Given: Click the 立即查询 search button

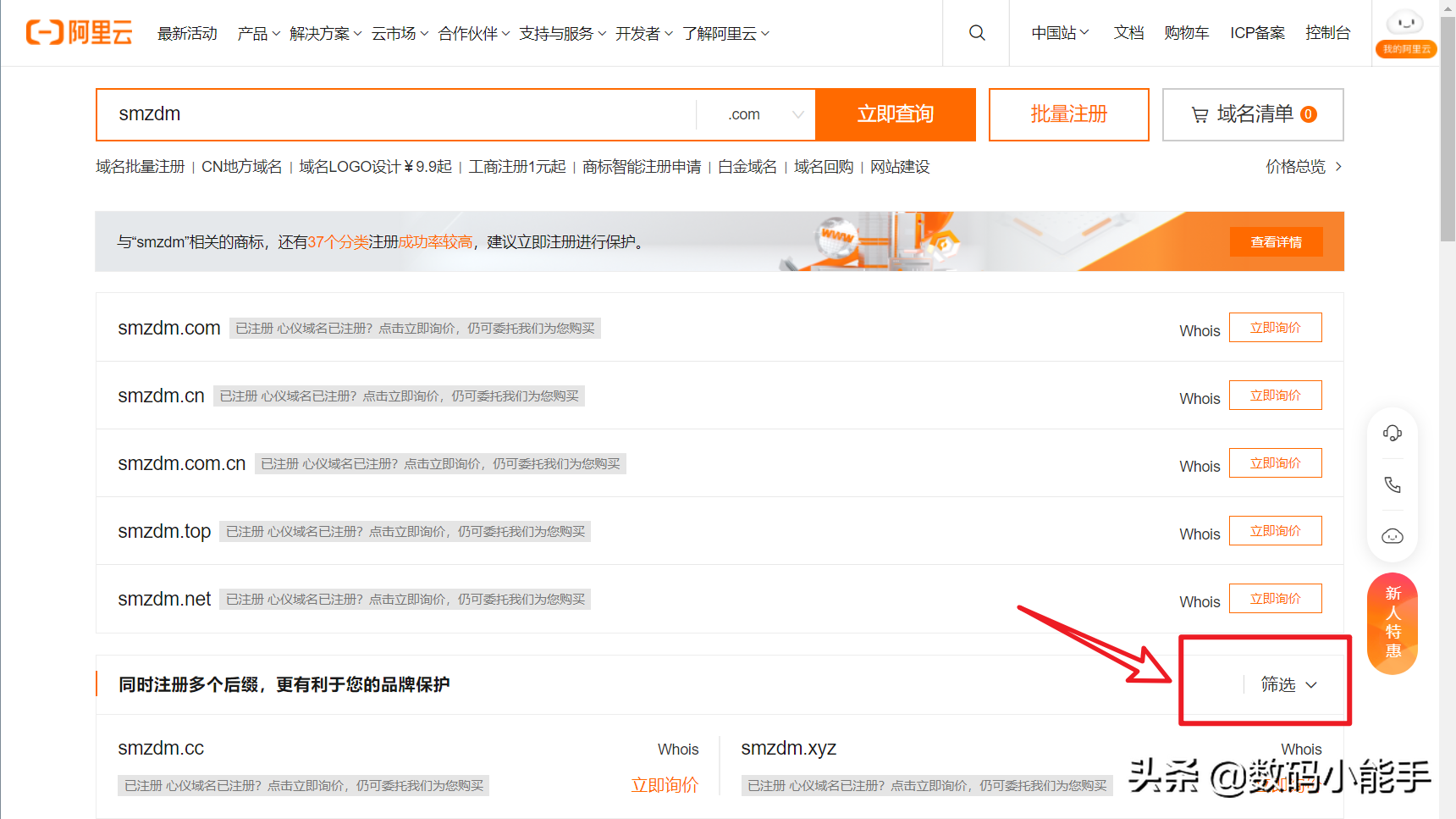Looking at the screenshot, I should coord(896,114).
